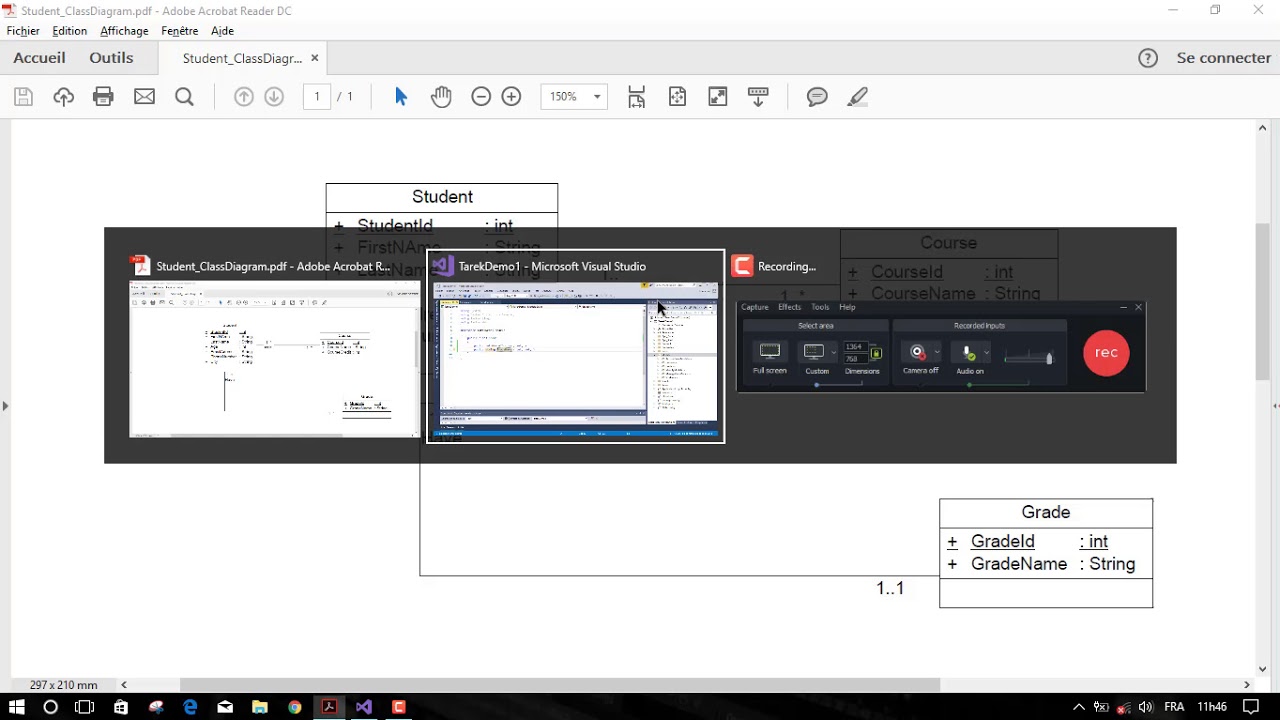Select the Student_ClassDiagr... document tab
The height and width of the screenshot is (720, 1280).
click(242, 58)
